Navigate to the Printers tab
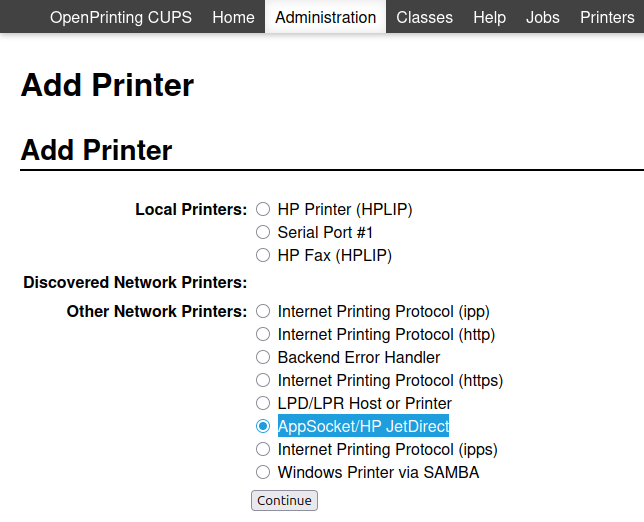This screenshot has height=522, width=644. [x=606, y=17]
